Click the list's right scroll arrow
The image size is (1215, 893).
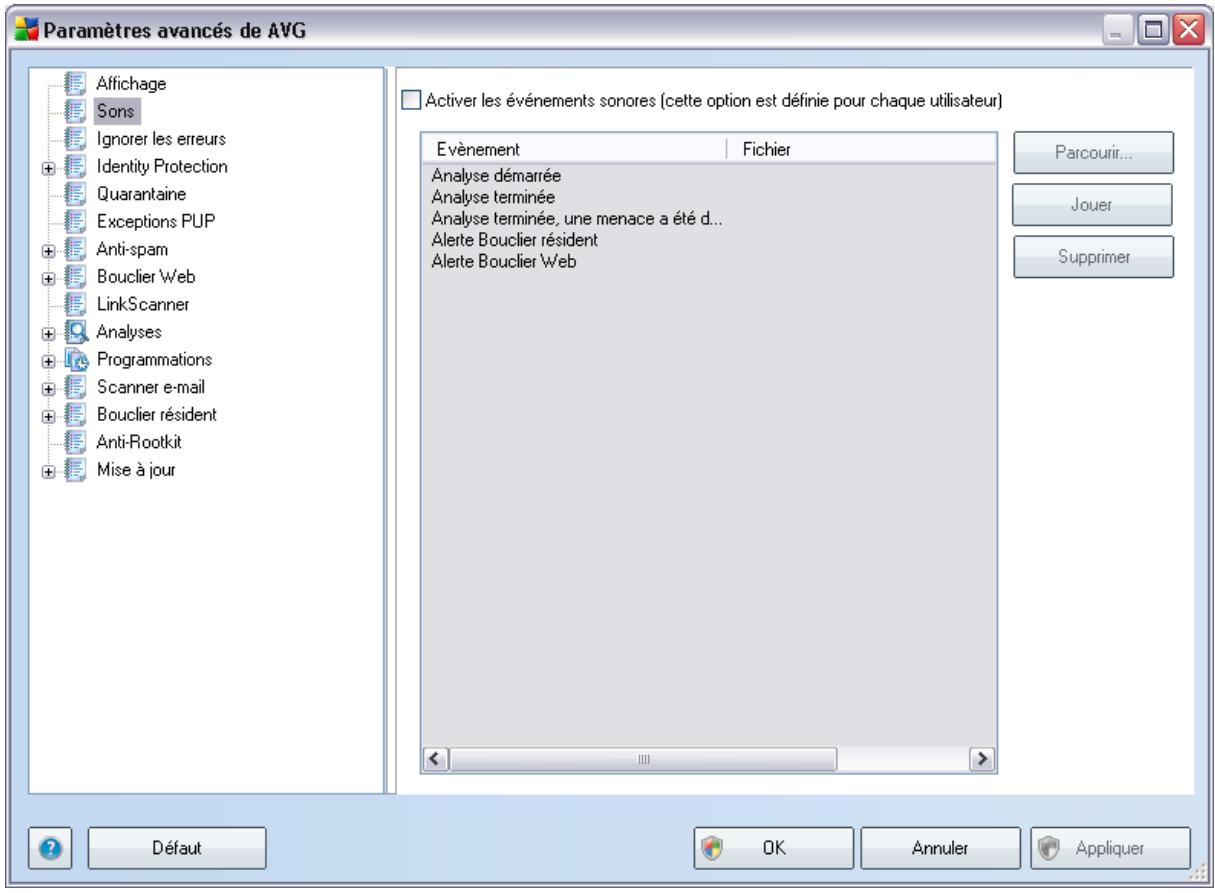pyautogui.click(x=982, y=760)
